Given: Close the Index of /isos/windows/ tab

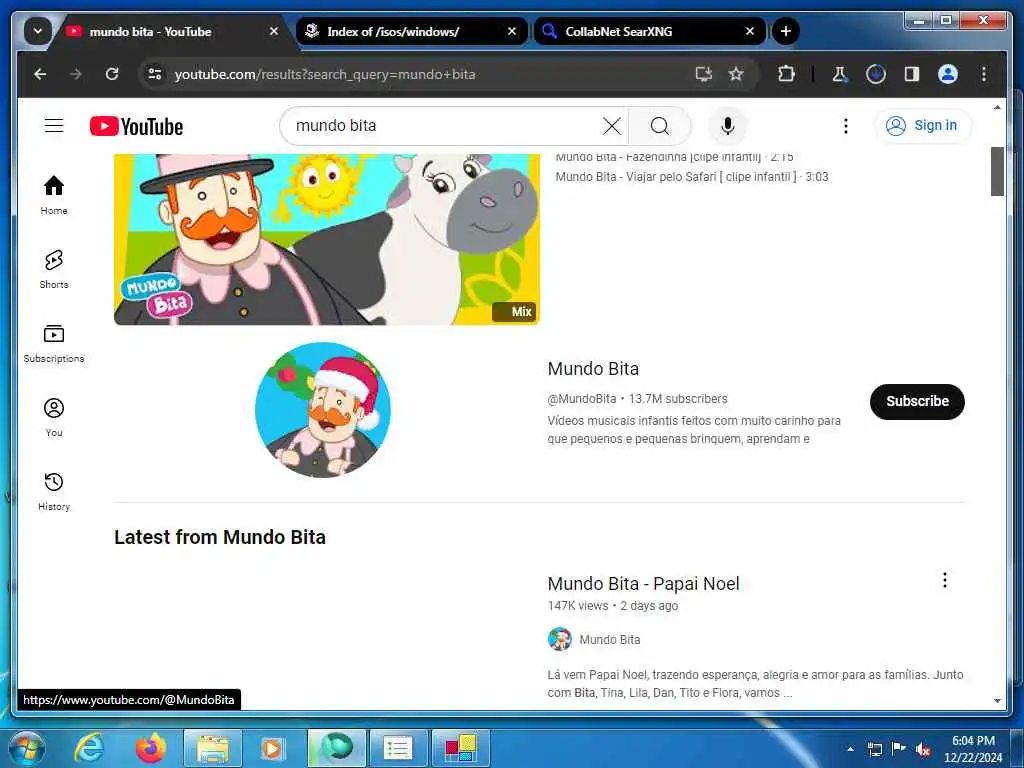Looking at the screenshot, I should (512, 31).
